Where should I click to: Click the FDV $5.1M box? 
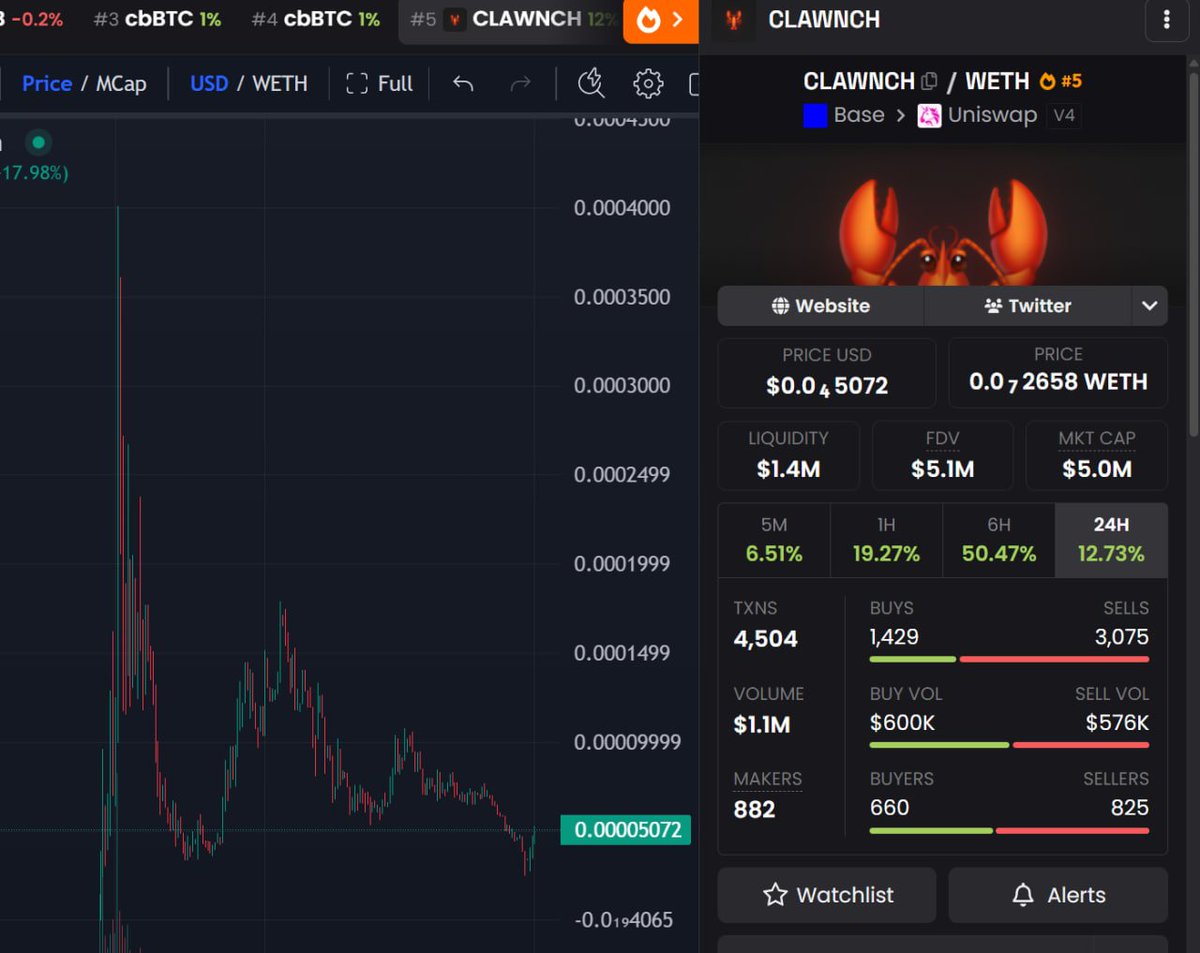[943, 455]
